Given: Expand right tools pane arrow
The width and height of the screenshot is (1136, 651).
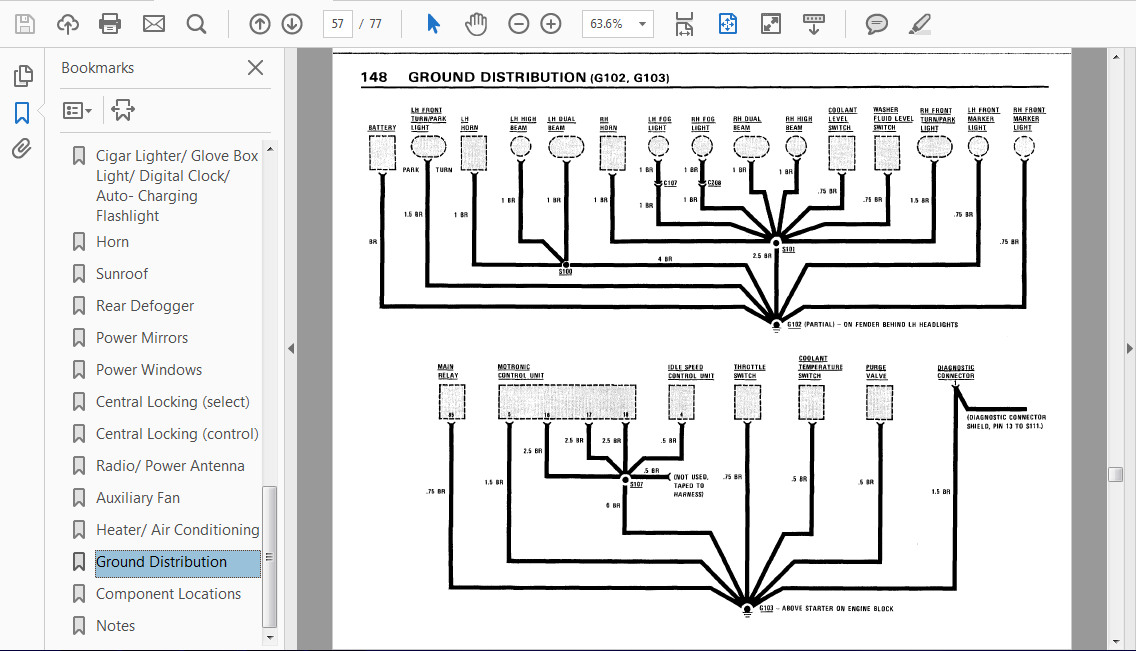Looking at the screenshot, I should tap(1129, 348).
